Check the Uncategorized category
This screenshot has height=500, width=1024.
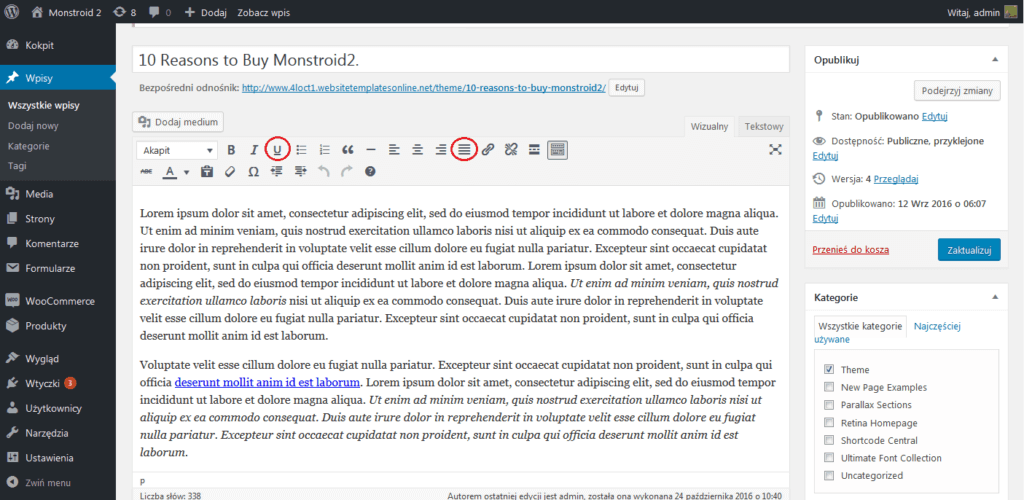click(x=829, y=475)
